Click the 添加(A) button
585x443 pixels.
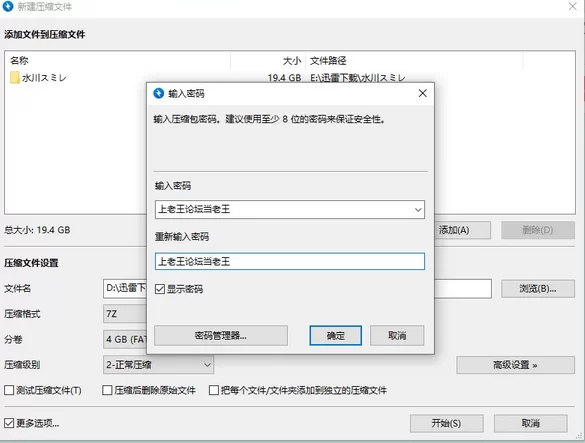click(463, 230)
